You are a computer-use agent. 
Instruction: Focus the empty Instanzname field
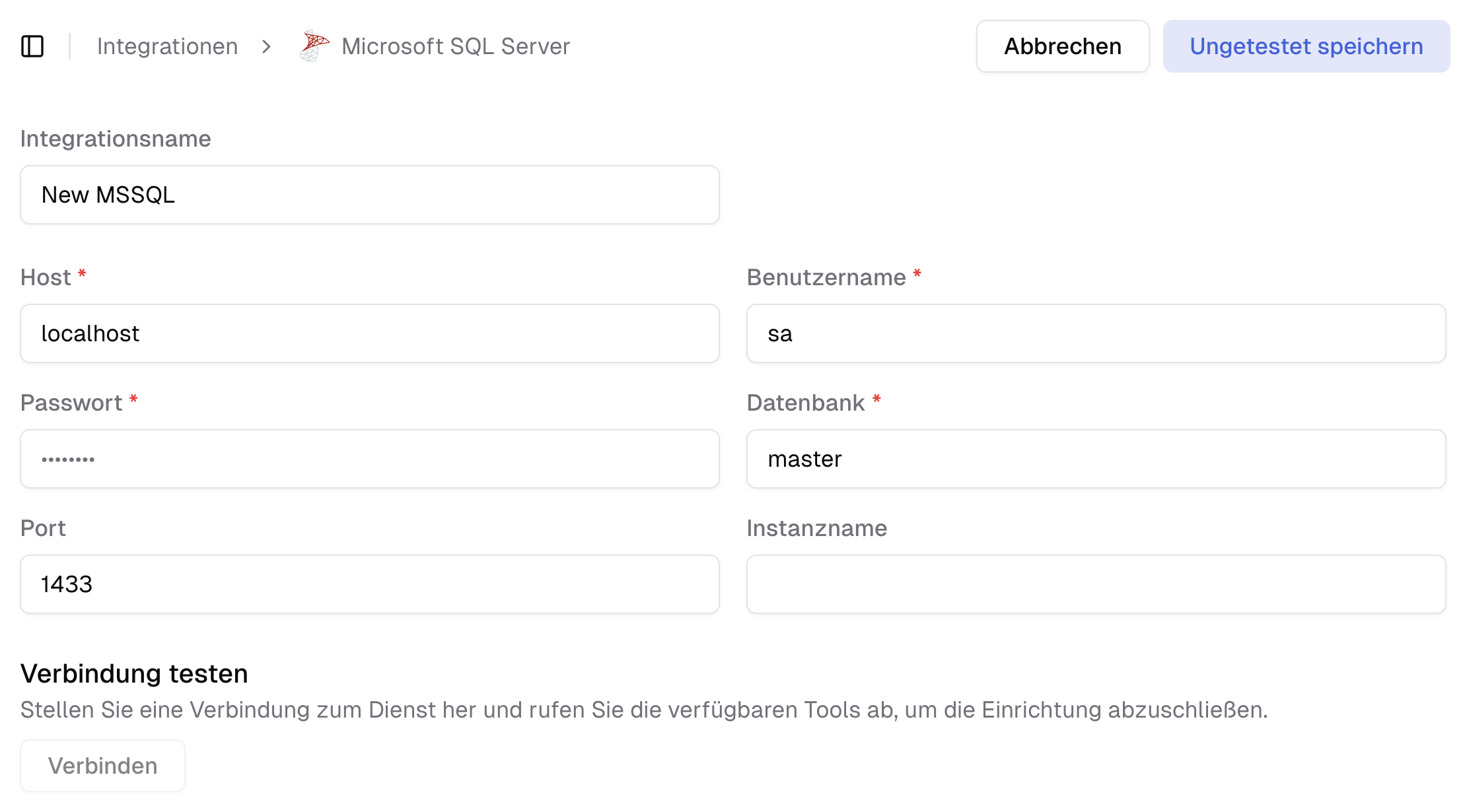click(x=1096, y=584)
